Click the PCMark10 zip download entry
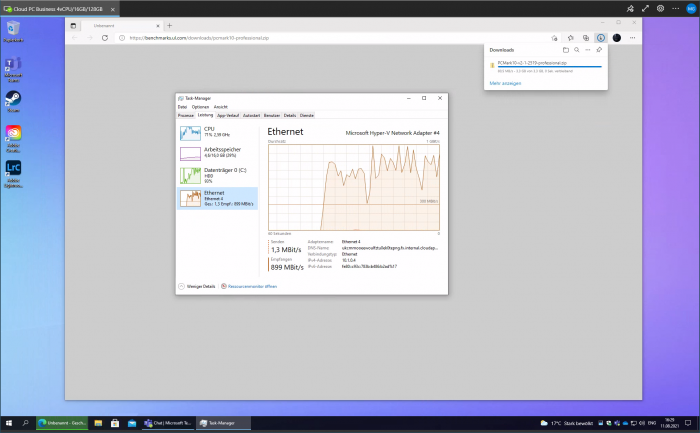 [546, 67]
